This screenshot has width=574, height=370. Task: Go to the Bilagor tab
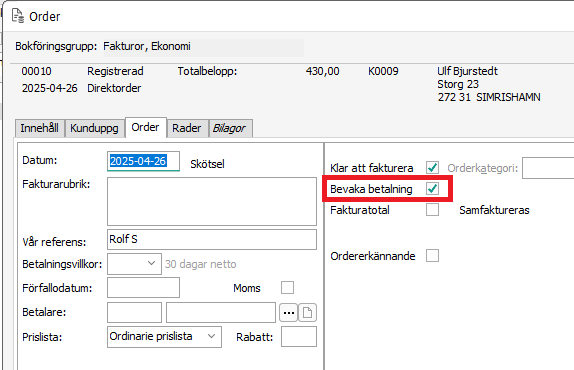point(230,128)
